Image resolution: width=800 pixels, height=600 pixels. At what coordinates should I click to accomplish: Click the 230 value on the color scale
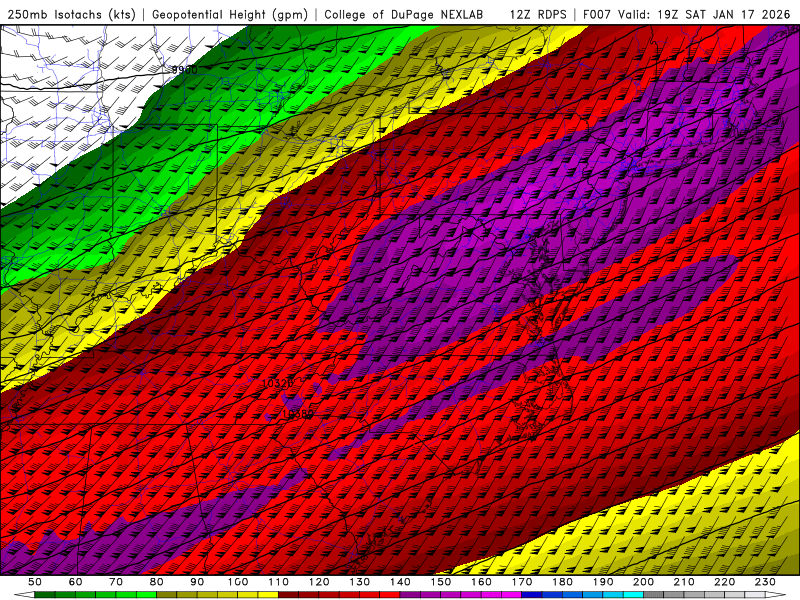pyautogui.click(x=765, y=582)
